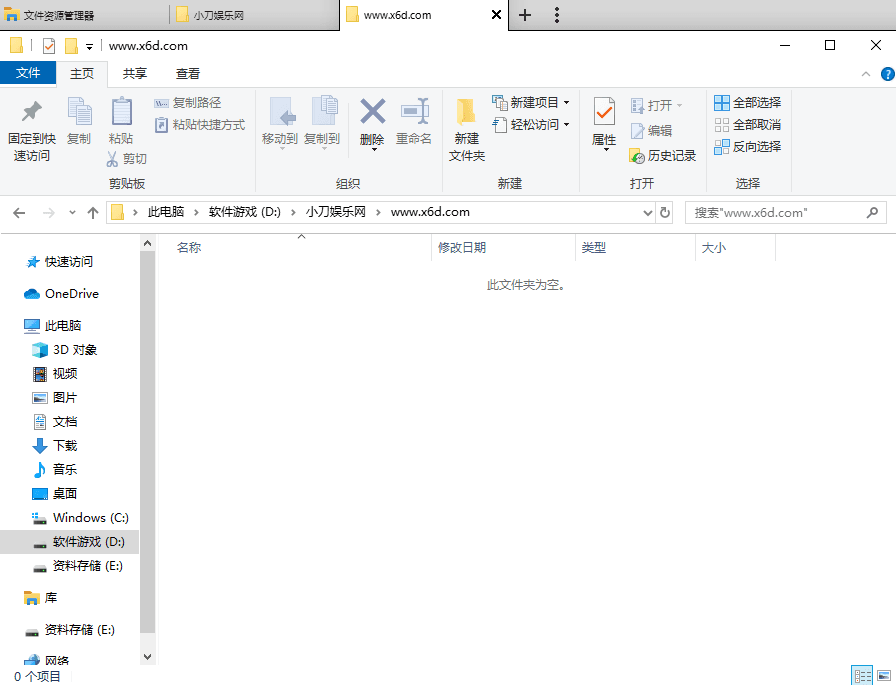The image size is (896, 685).
Task: Switch to details view in status bar
Action: tap(862, 676)
